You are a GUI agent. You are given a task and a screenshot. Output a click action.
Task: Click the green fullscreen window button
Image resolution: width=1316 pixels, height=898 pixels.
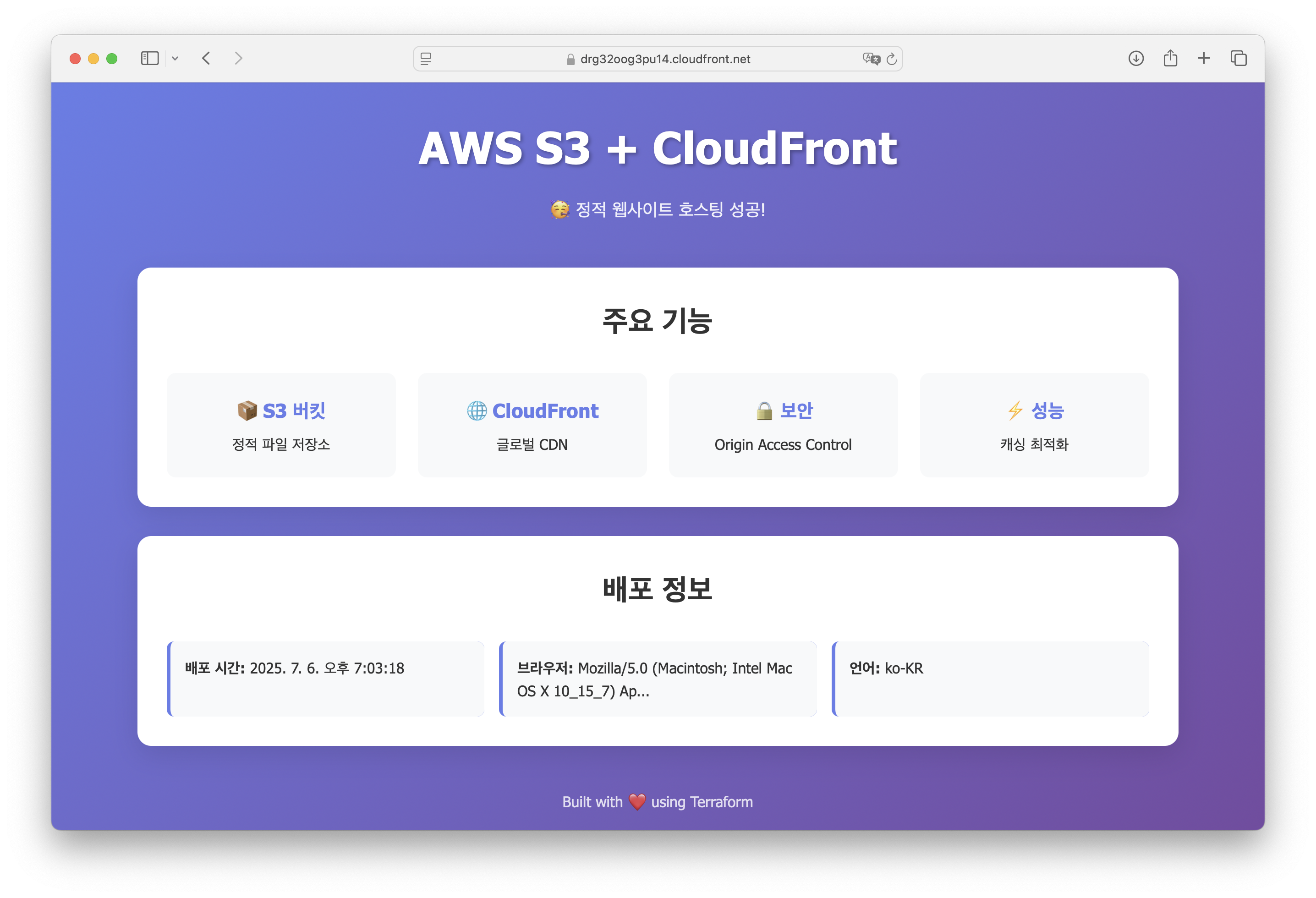tap(112, 59)
